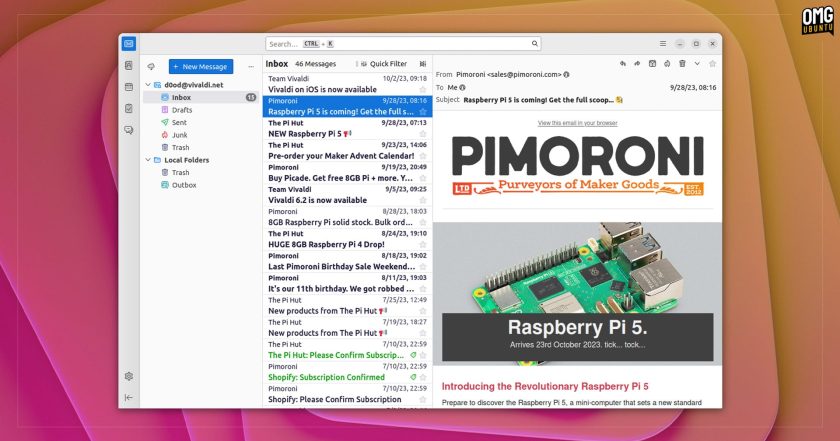840x441 pixels.
Task: Open the Chat space
Action: (x=129, y=130)
